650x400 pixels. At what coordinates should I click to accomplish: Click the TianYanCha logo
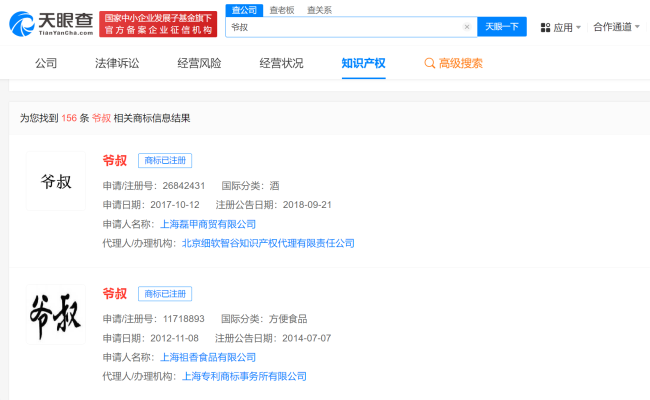coord(50,25)
